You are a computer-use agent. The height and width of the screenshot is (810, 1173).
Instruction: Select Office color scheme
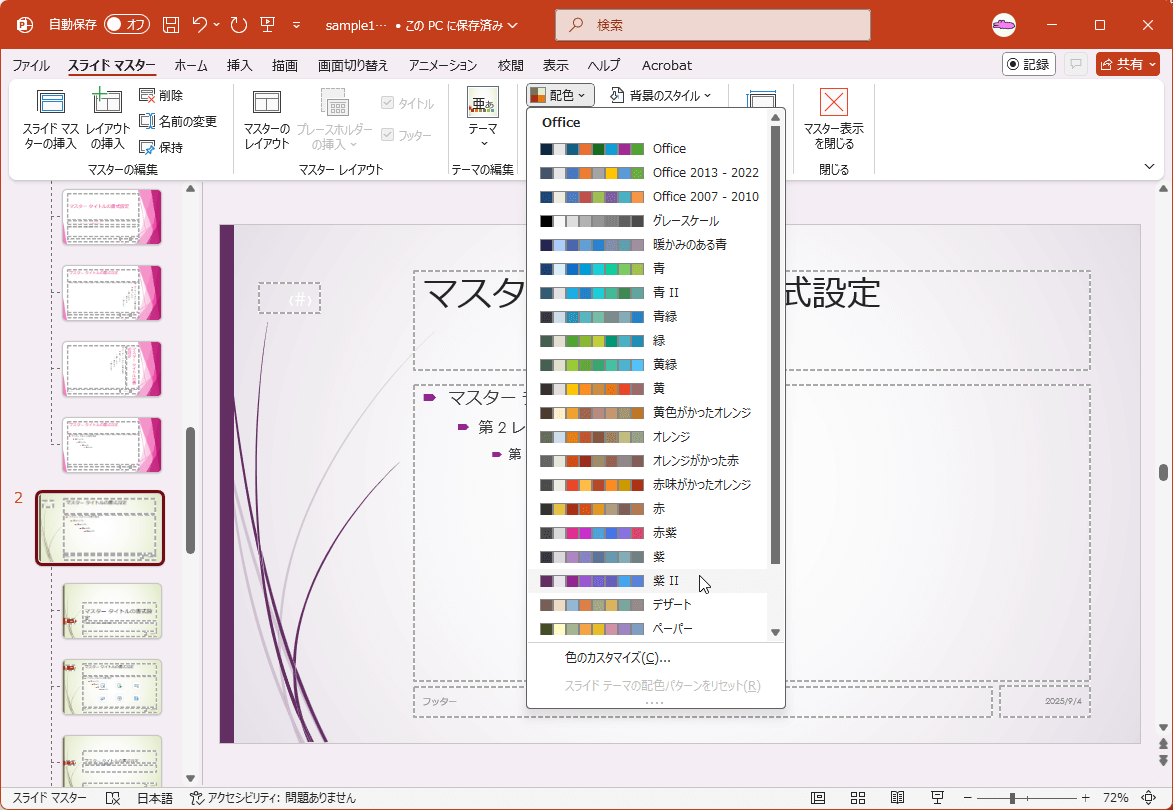[x=647, y=149]
